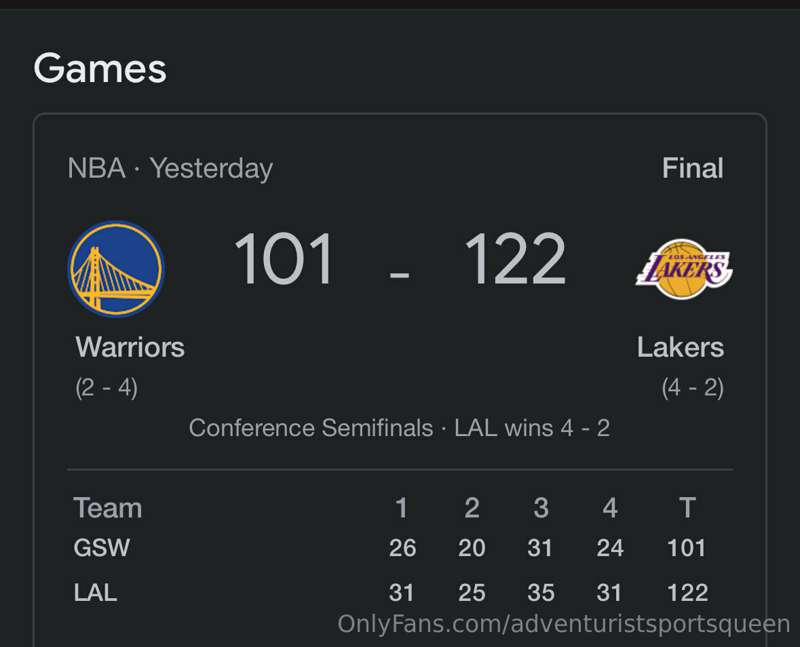The height and width of the screenshot is (647, 800).
Task: Open the Warriors team name link
Action: coord(130,347)
